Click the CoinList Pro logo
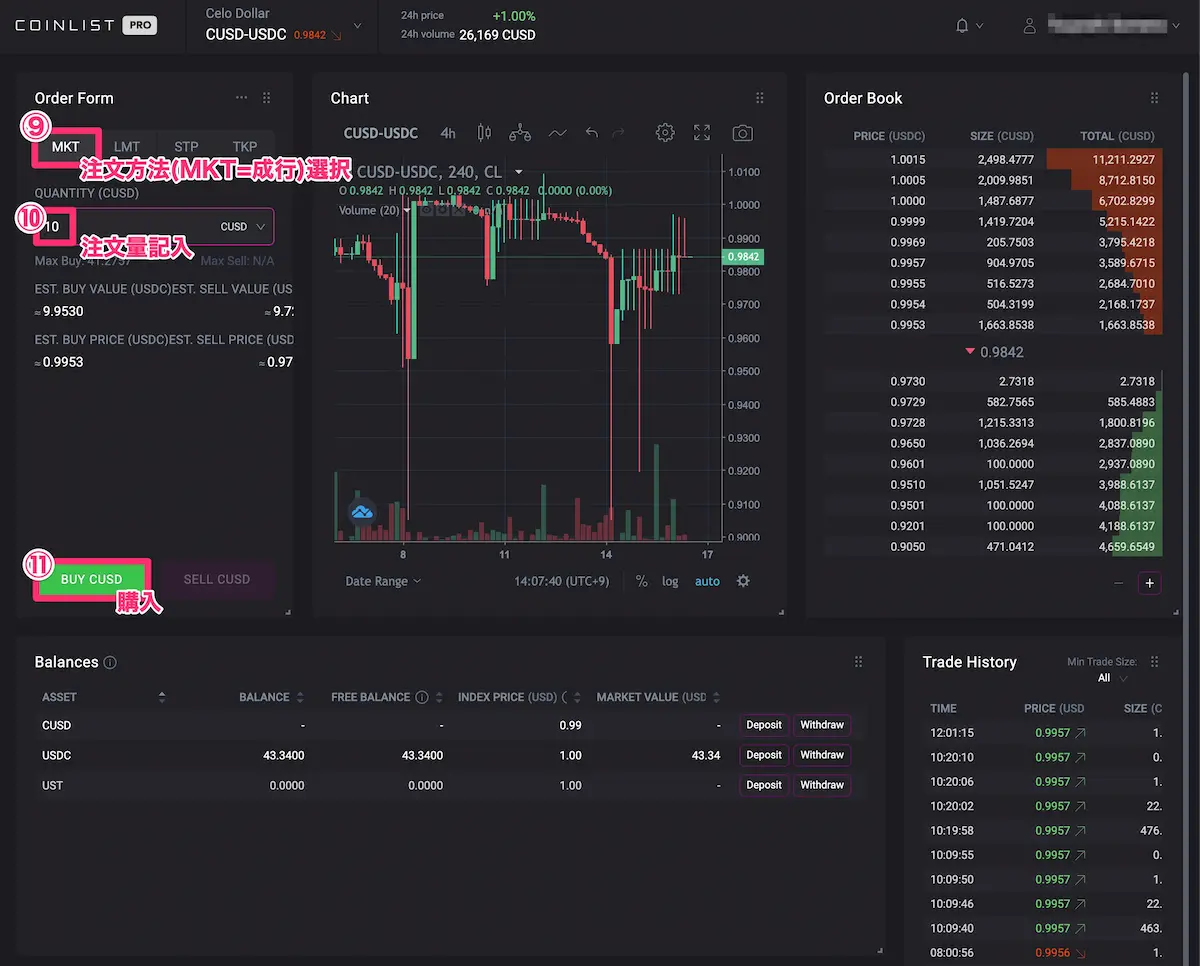The width and height of the screenshot is (1200, 966). point(86,26)
